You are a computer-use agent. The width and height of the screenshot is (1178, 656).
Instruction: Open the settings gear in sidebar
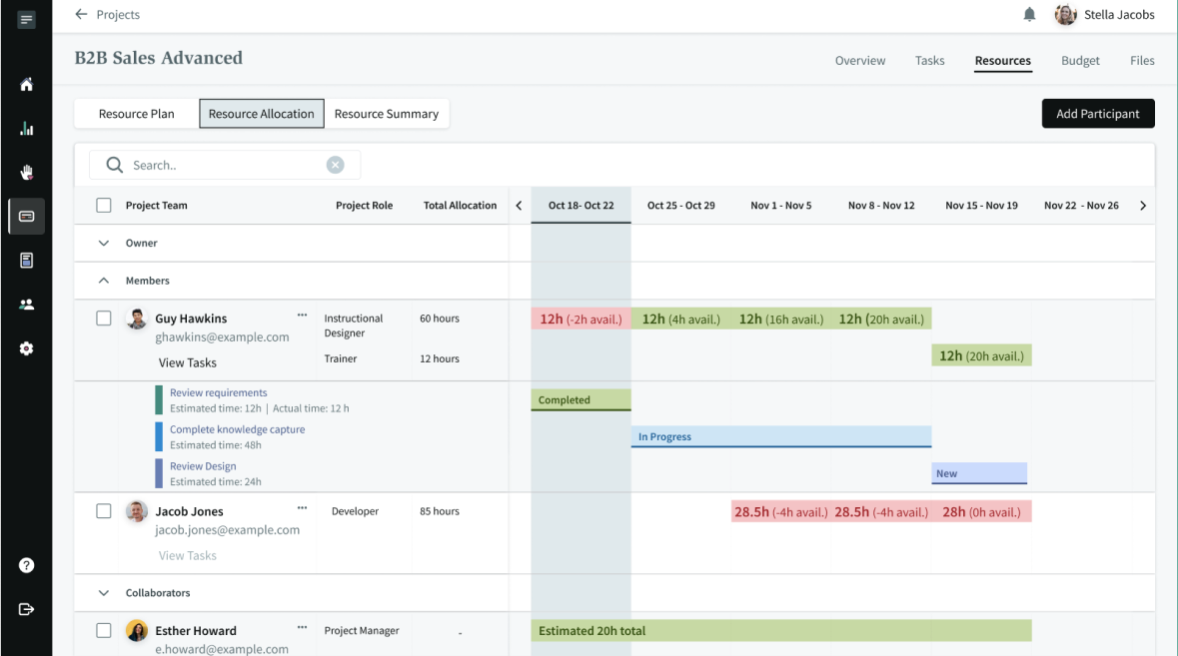point(27,348)
